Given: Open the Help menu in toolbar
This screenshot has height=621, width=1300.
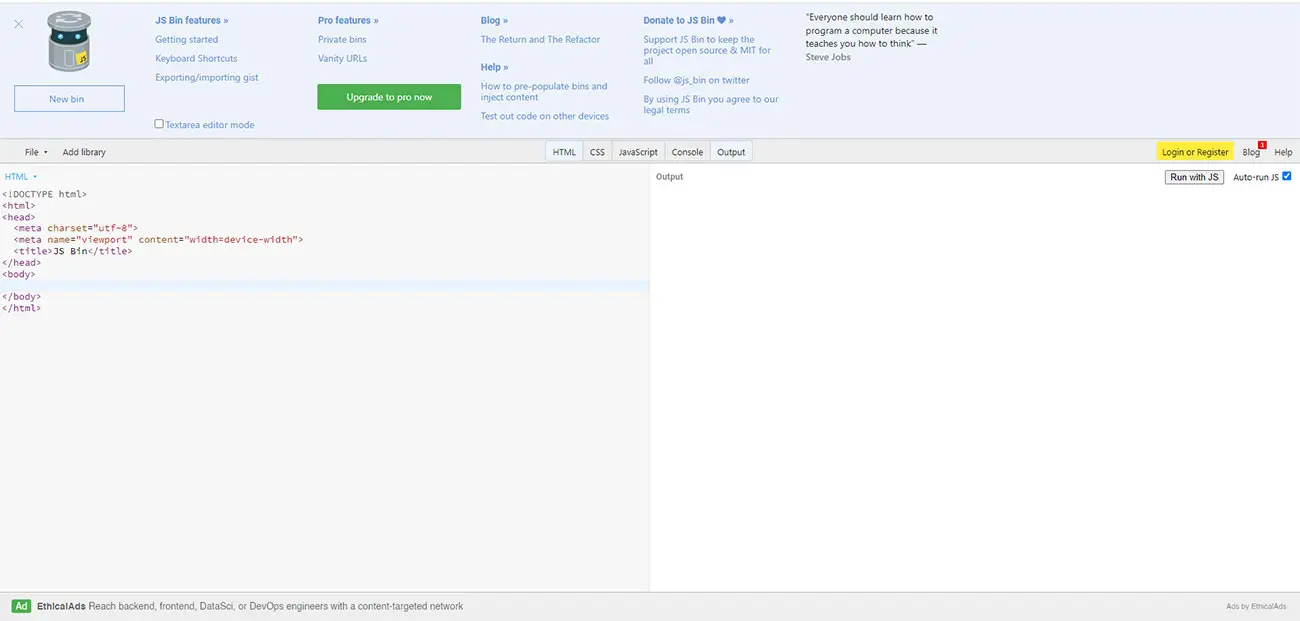Looking at the screenshot, I should pyautogui.click(x=1283, y=152).
